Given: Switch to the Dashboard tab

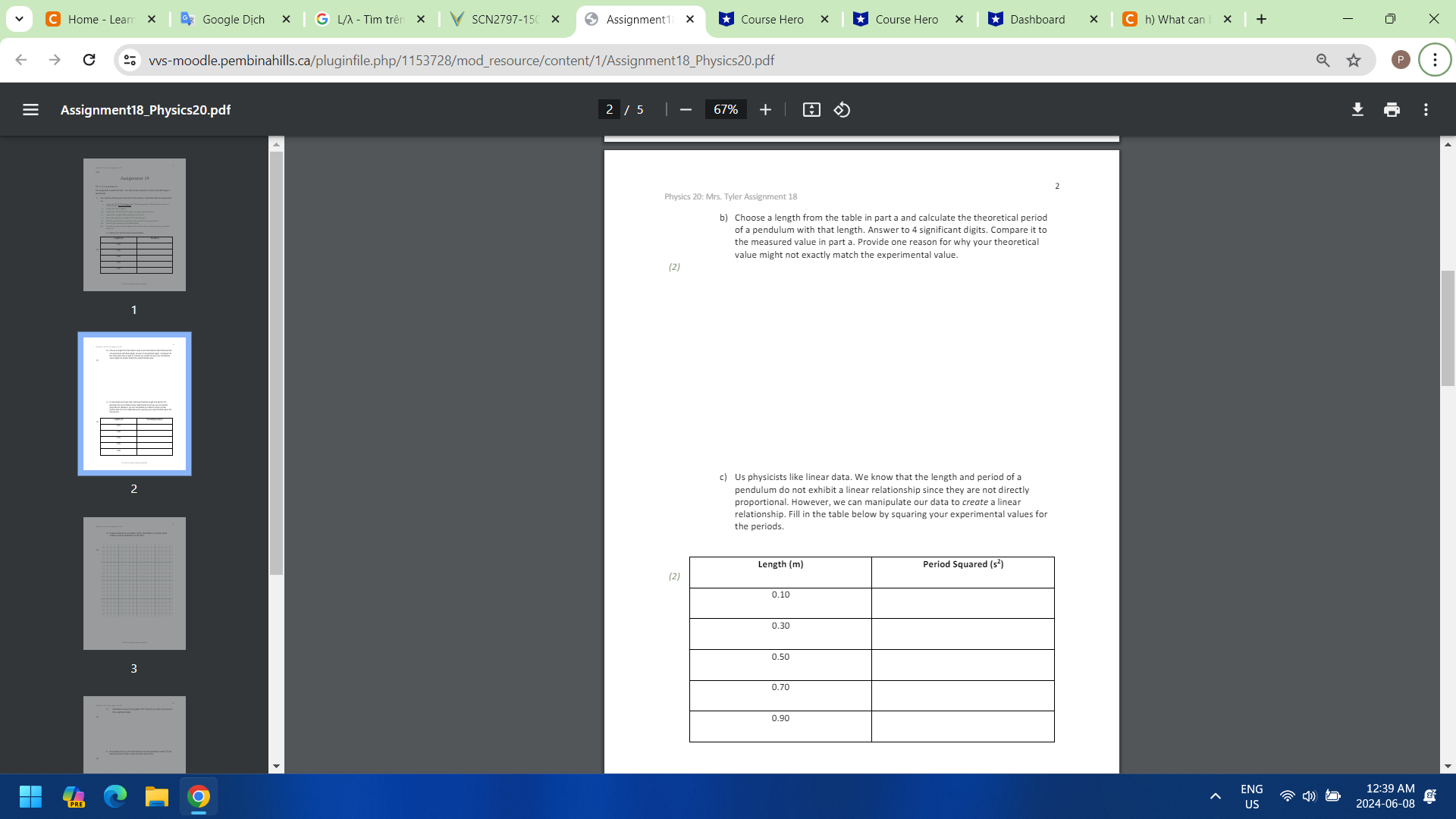Looking at the screenshot, I should click(x=1037, y=19).
